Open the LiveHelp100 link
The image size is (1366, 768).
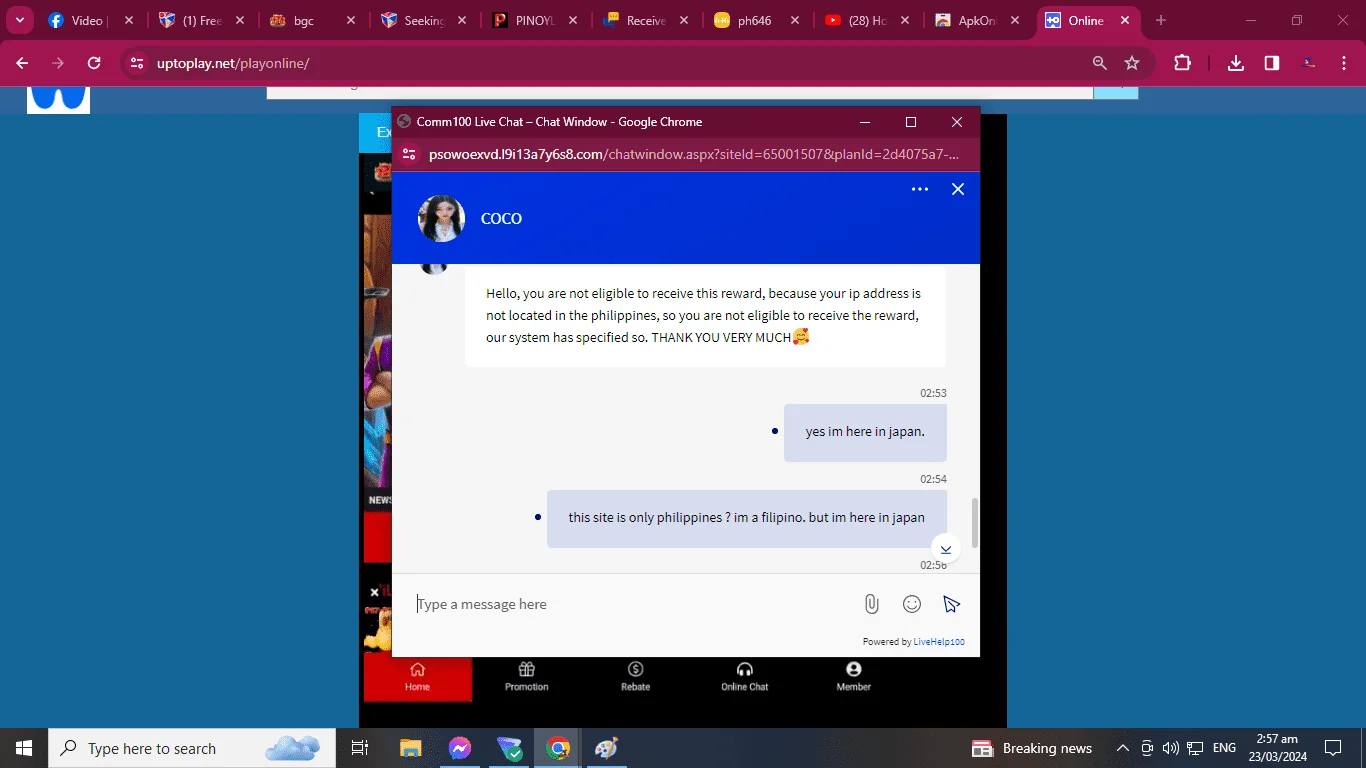point(939,642)
